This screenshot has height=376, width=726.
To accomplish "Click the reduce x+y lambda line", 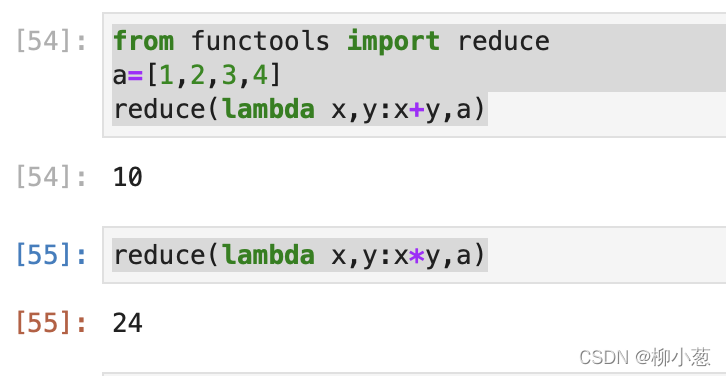I will [x=300, y=109].
